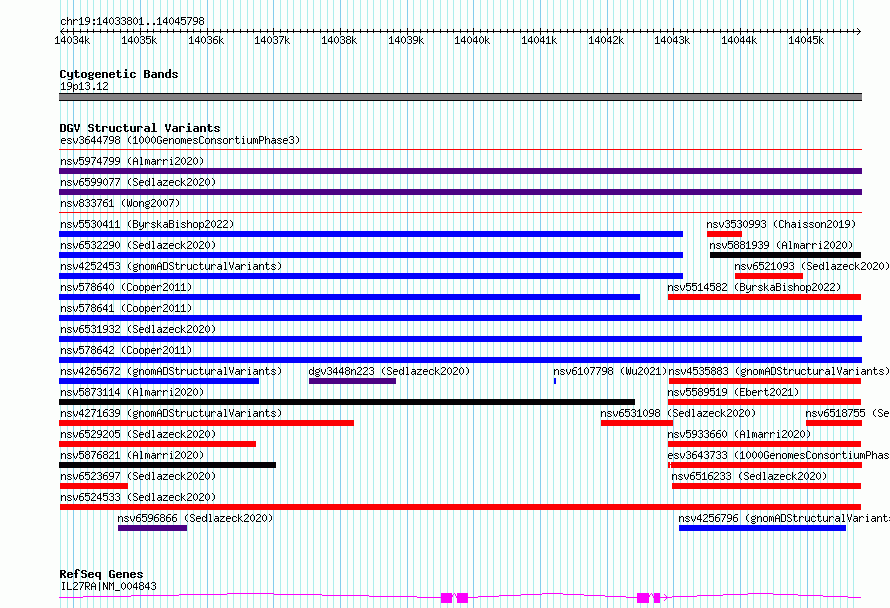
Task: Open the nsv6599077 Sedlazeck2020 label
Action: 138,182
